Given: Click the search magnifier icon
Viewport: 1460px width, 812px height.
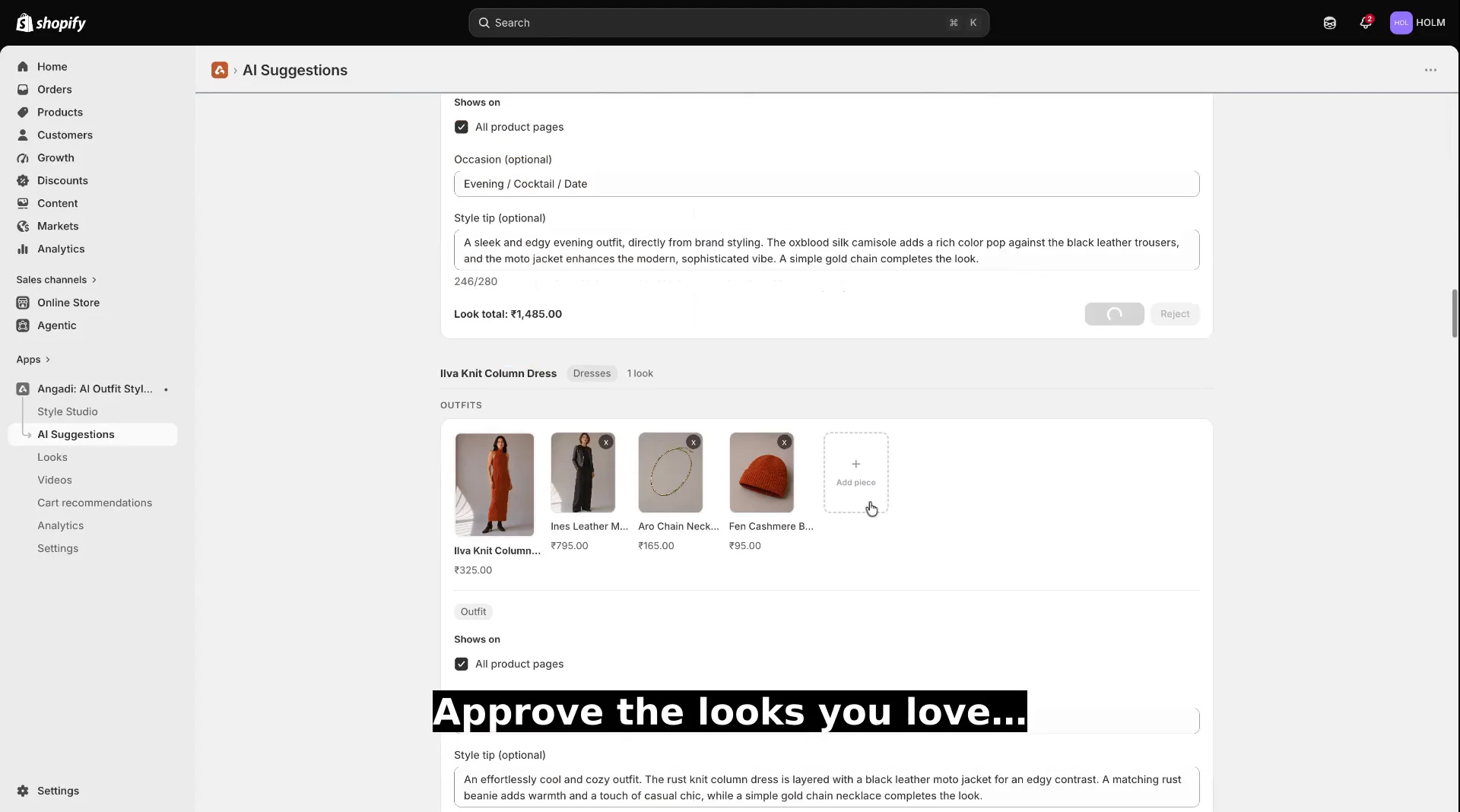Looking at the screenshot, I should [x=484, y=23].
